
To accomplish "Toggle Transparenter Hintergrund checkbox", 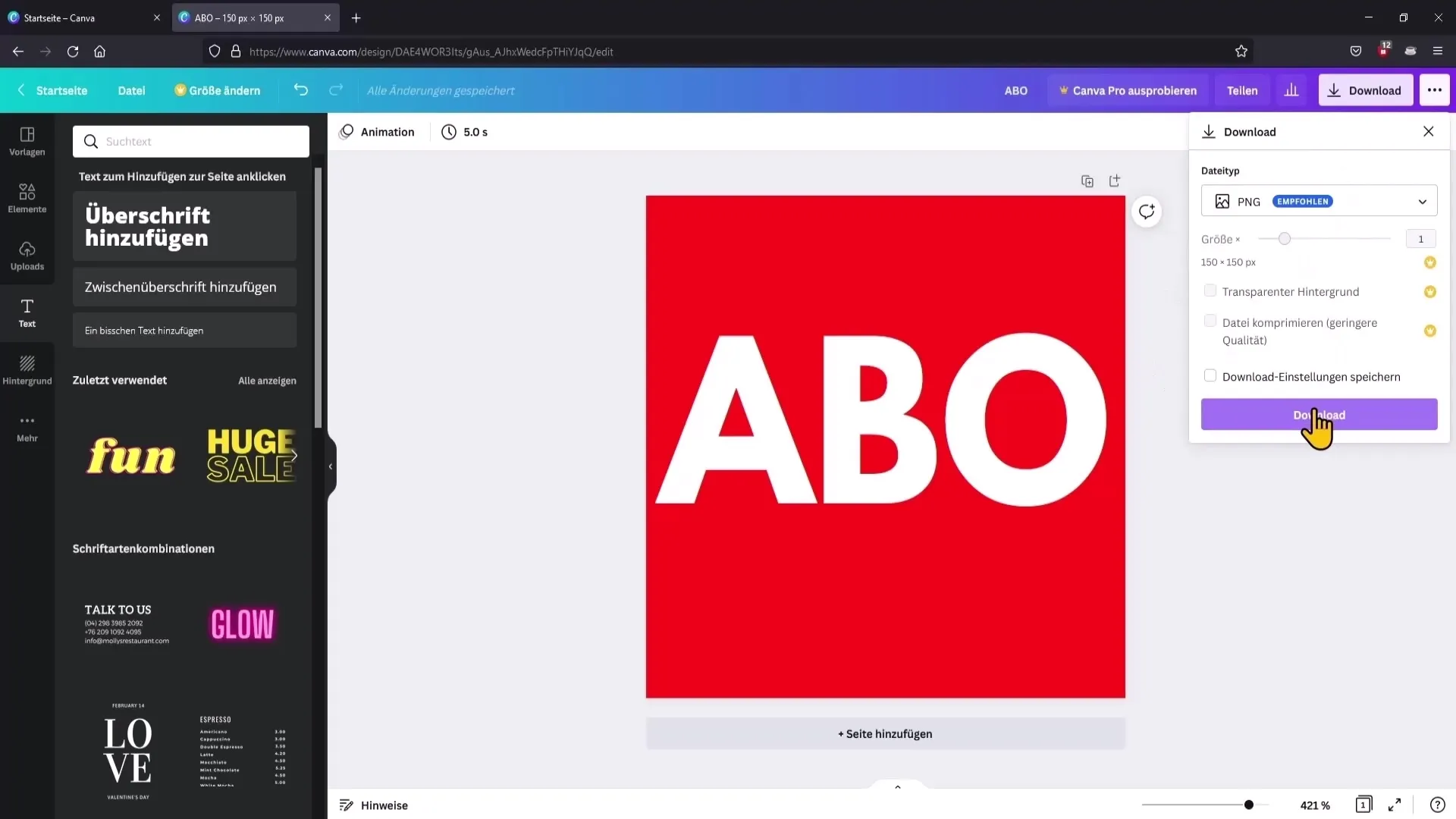I will [1210, 291].
